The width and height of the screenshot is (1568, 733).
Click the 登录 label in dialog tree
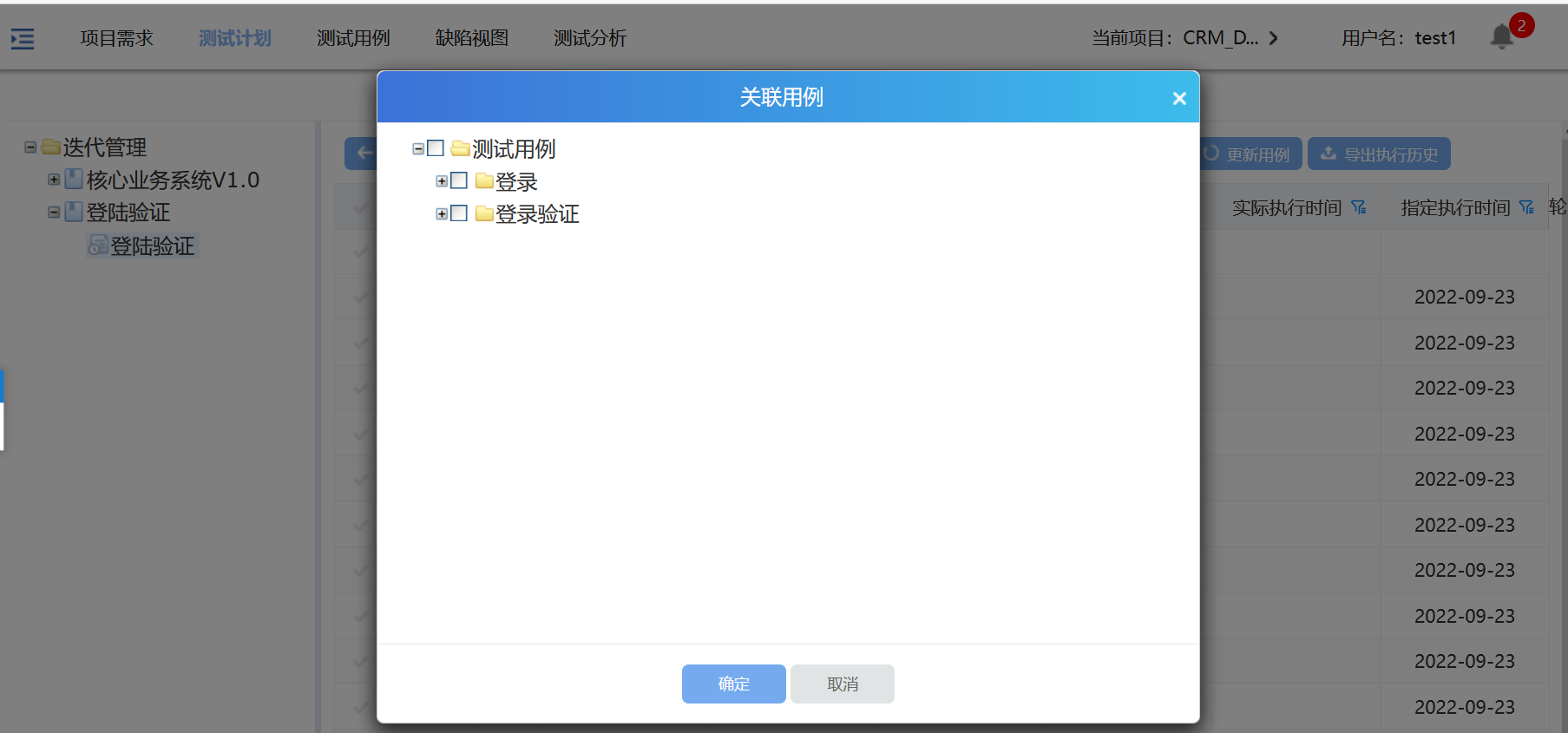(516, 181)
